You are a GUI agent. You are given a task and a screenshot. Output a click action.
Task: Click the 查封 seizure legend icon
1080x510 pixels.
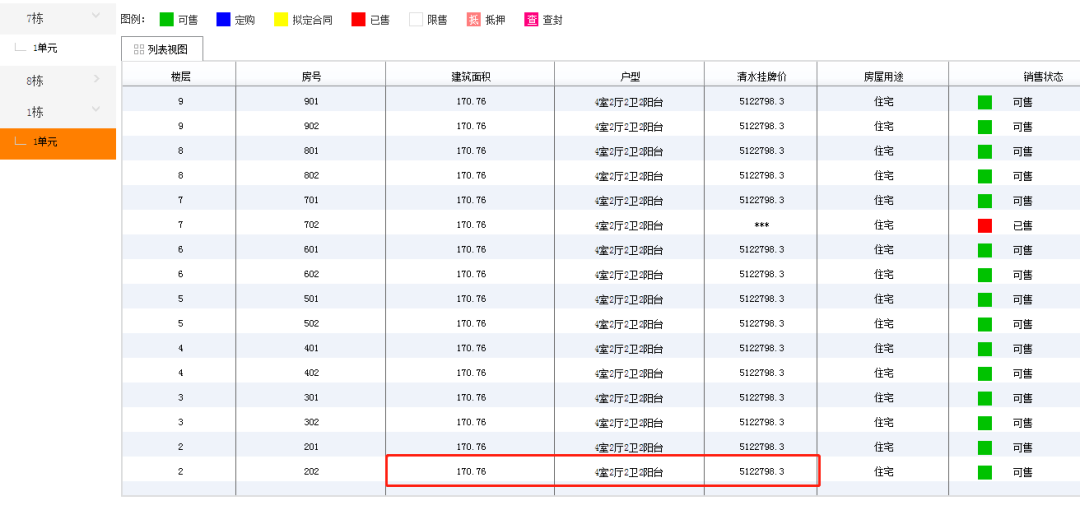[x=531, y=20]
